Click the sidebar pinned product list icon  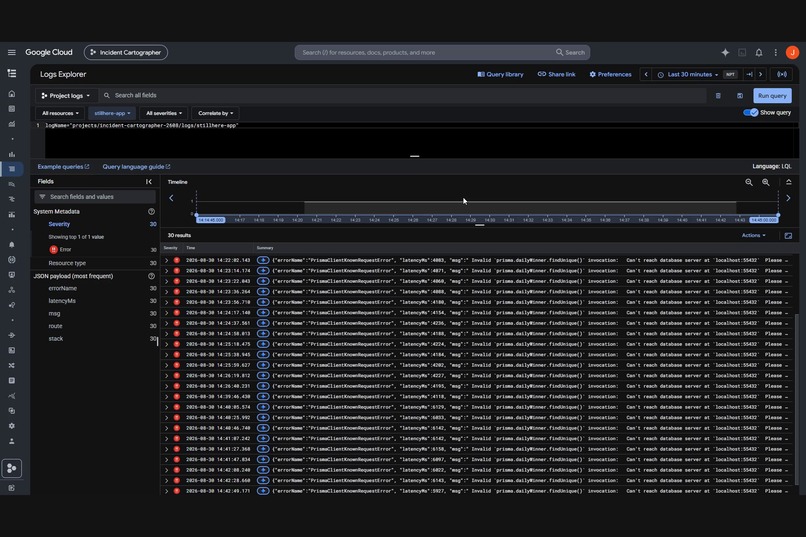click(11, 73)
